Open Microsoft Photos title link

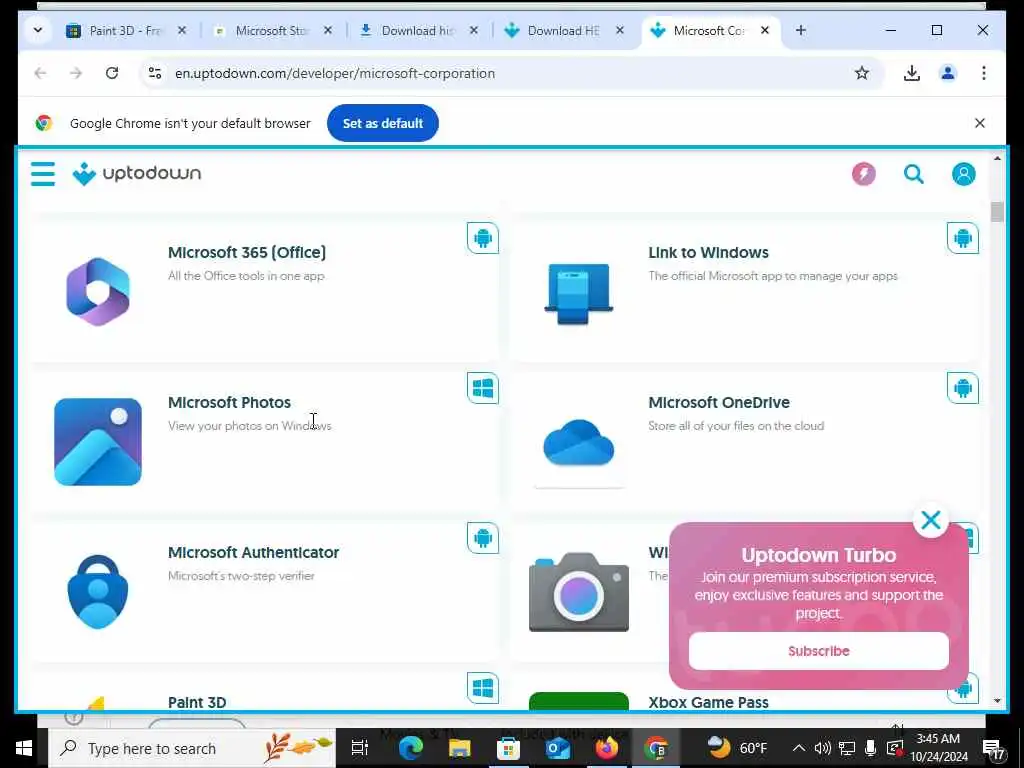[x=229, y=403]
